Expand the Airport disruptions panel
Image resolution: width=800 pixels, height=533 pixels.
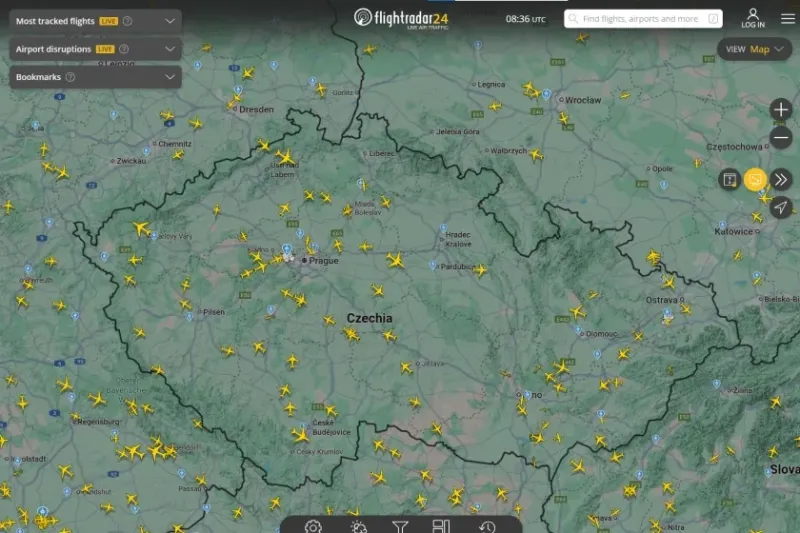pyautogui.click(x=170, y=49)
